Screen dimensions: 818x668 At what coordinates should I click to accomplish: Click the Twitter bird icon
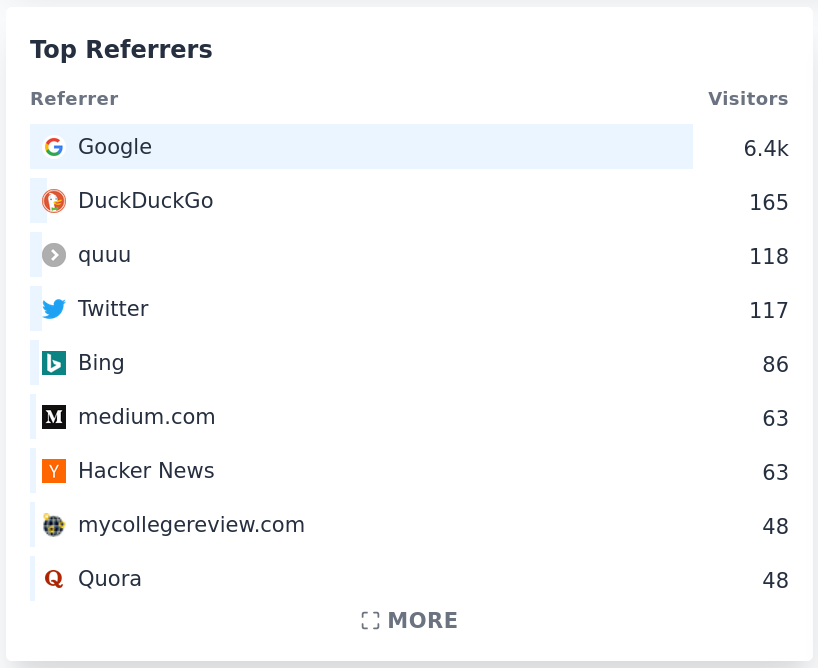point(54,309)
